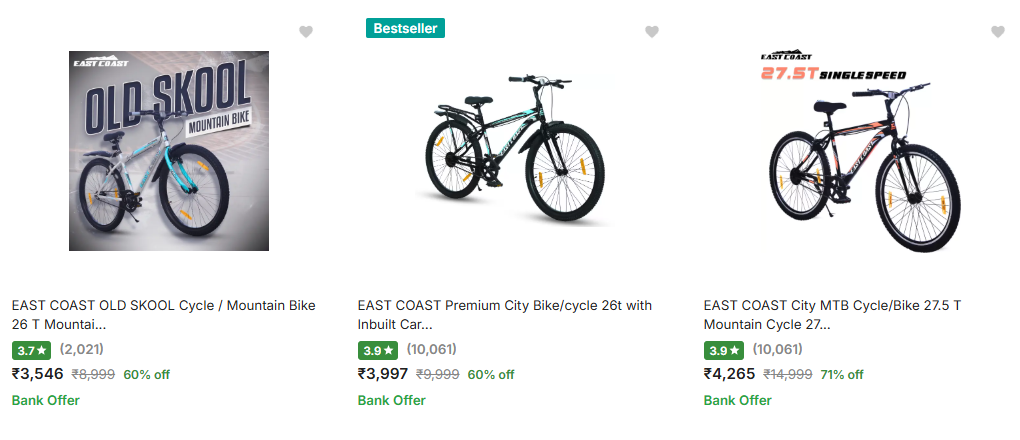Open the Premium City Bike 3.9 star badge
Viewport: 1020px width, 440px height.
[x=377, y=350]
